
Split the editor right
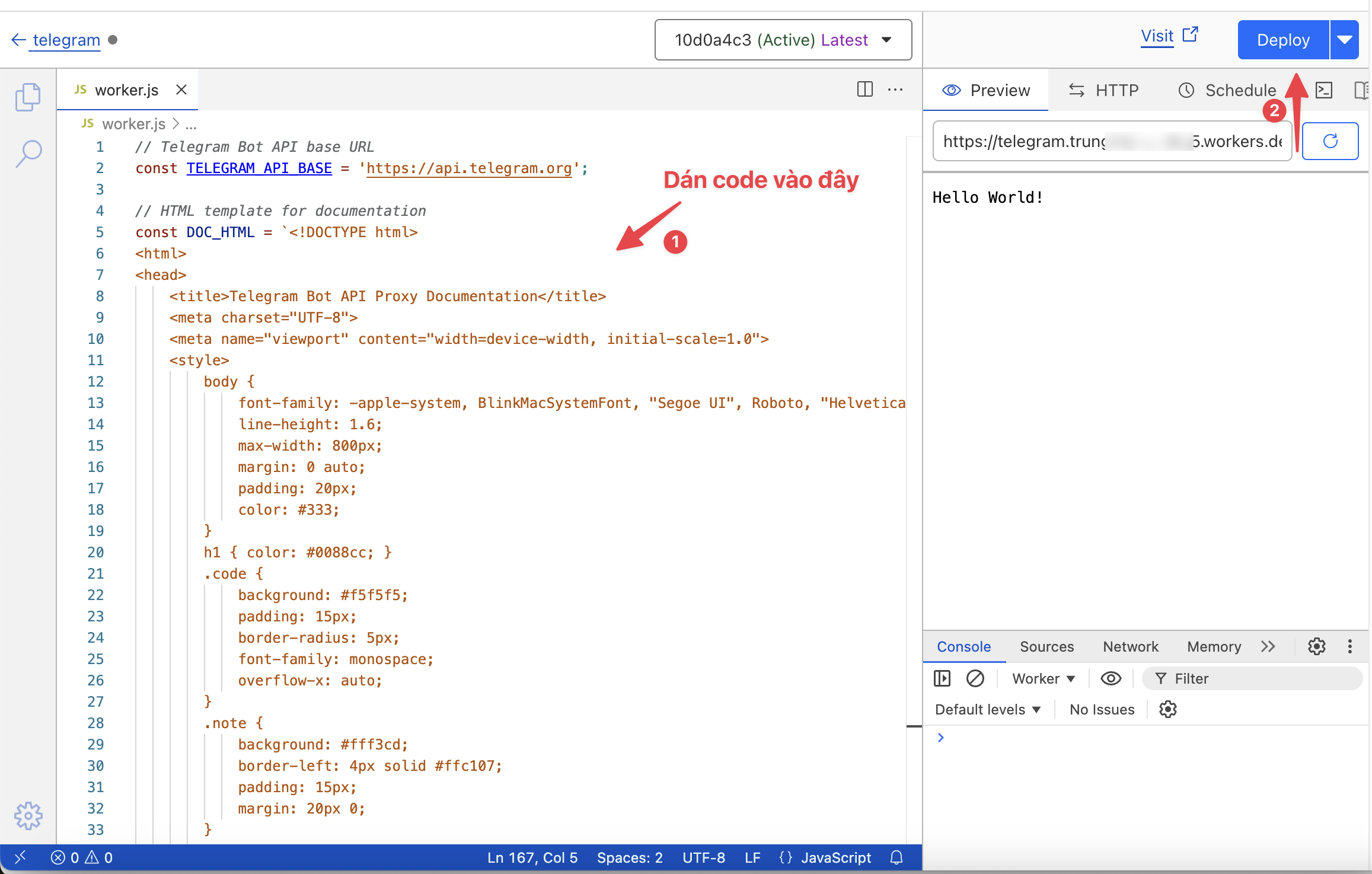(864, 90)
